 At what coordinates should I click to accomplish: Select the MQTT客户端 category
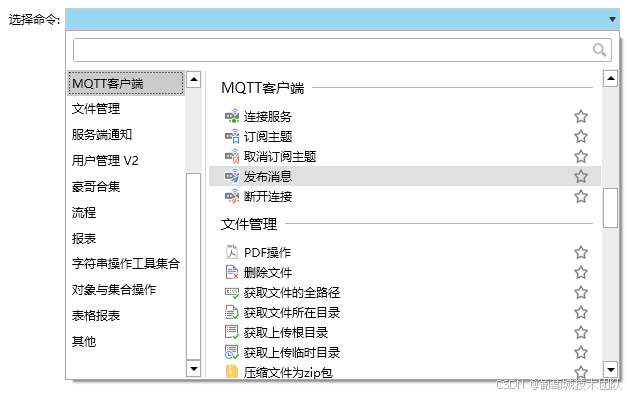coord(126,83)
